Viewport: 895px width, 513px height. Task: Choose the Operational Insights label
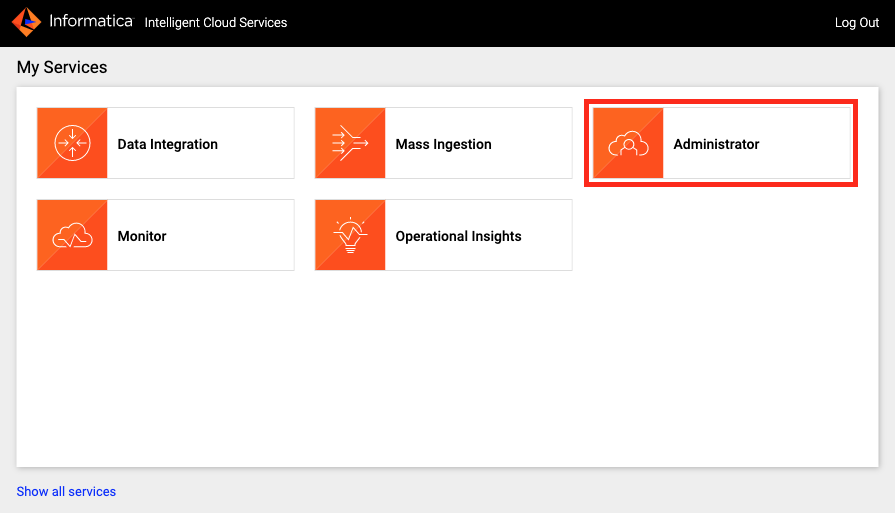pos(458,236)
